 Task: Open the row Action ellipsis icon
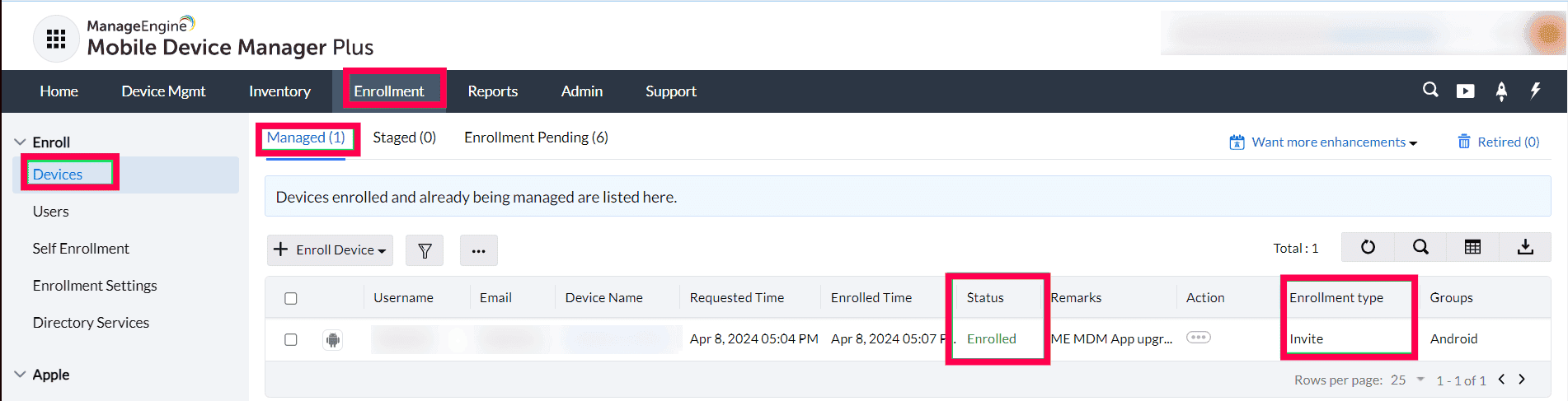1199,338
